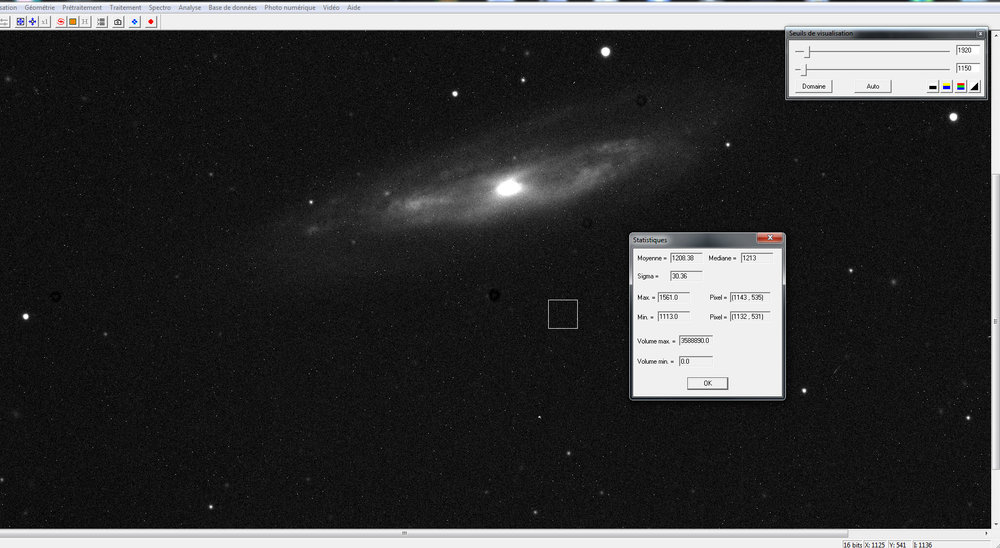This screenshot has width=1000, height=548.
Task: Open the Vidéo menu
Action: pos(331,8)
